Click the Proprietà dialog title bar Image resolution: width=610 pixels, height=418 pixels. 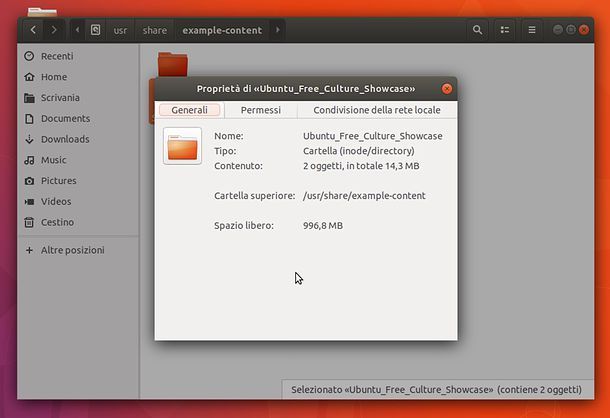[x=306, y=89]
